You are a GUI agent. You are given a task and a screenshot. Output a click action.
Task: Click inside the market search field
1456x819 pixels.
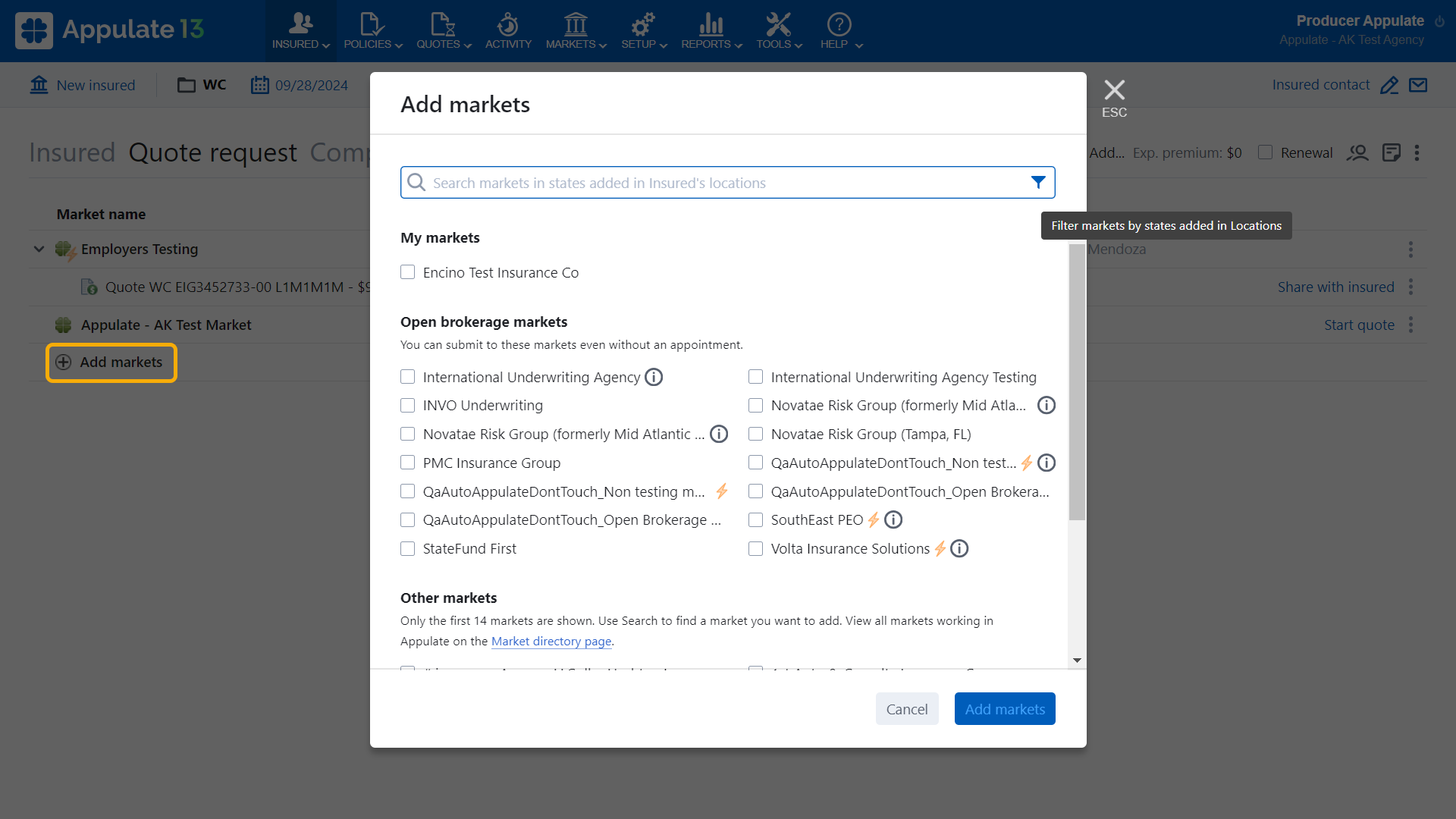pyautogui.click(x=682, y=182)
